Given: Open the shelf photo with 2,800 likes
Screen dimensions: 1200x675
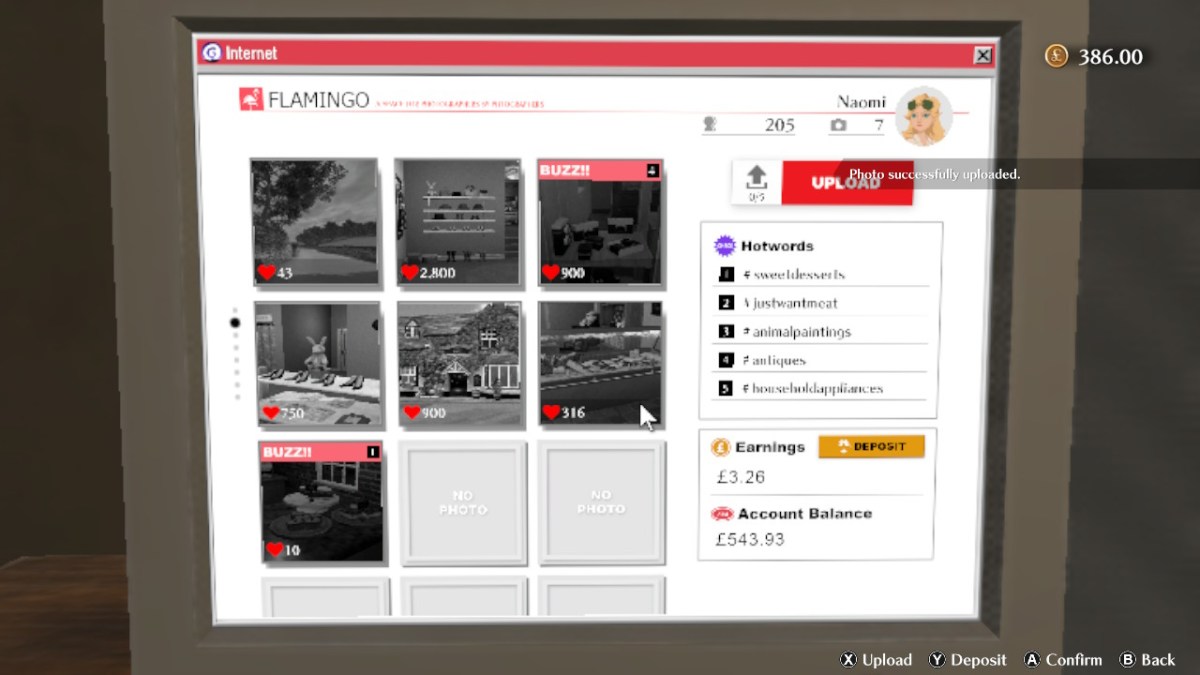Looking at the screenshot, I should click(x=457, y=222).
